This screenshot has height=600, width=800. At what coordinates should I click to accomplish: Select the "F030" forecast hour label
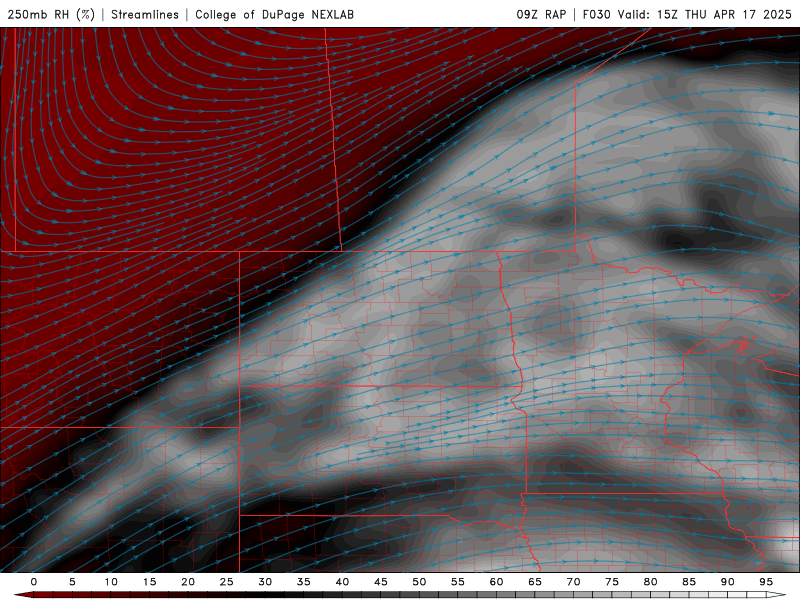click(596, 14)
